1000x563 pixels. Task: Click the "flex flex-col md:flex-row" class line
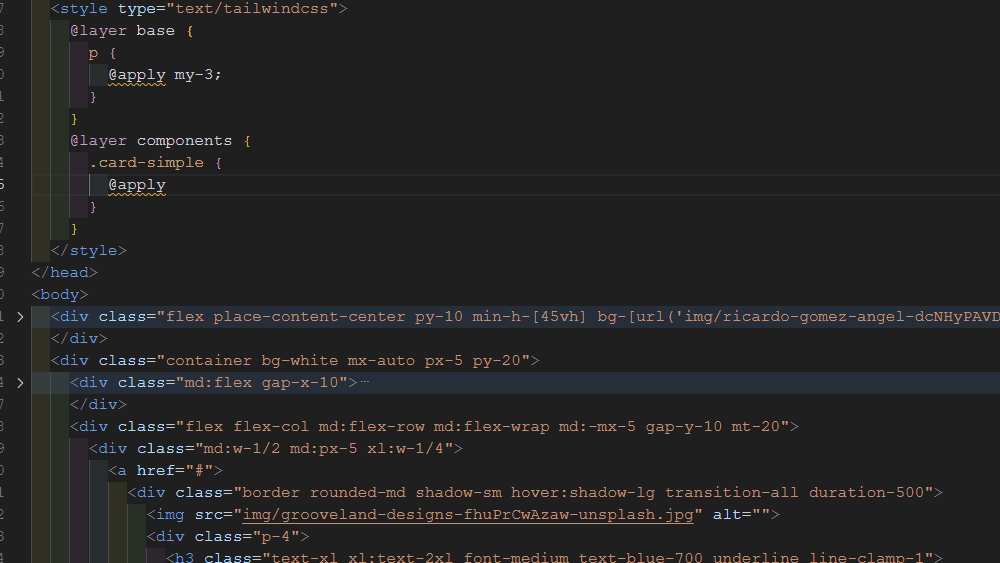click(434, 427)
